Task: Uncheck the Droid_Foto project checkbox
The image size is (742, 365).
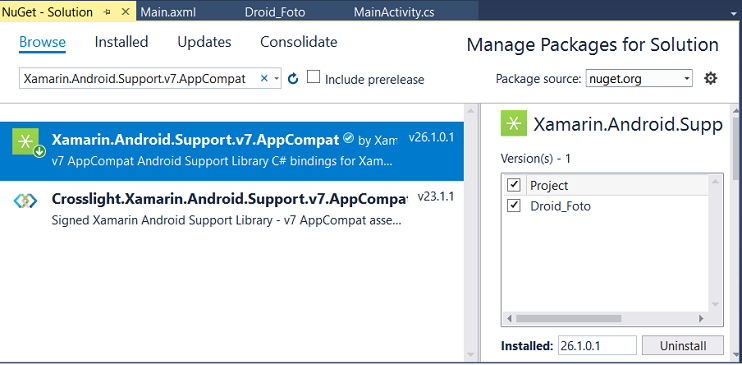Action: (513, 205)
